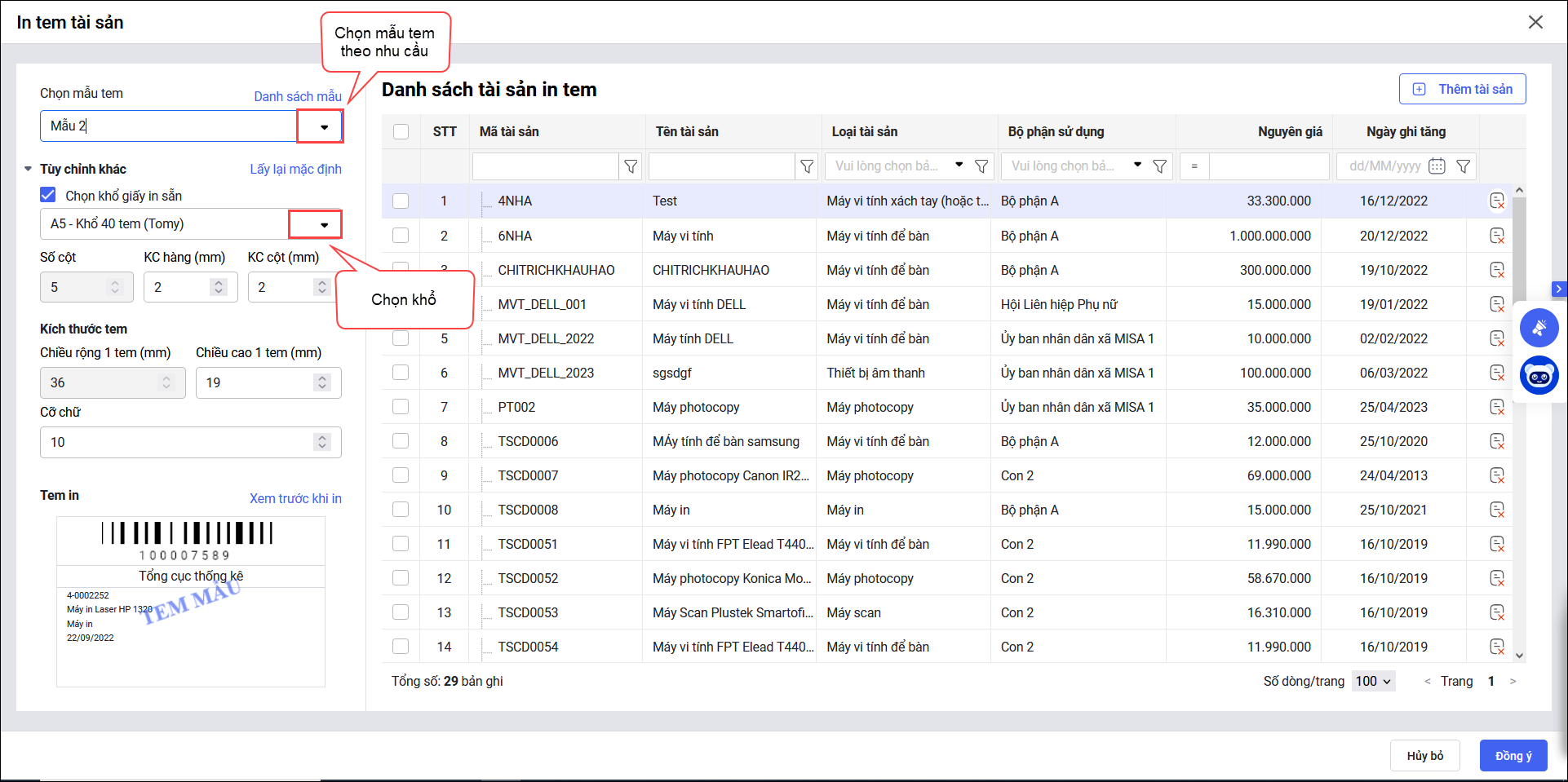The height and width of the screenshot is (782, 1568).
Task: Select checkbox for asset PT002 row
Action: click(x=401, y=407)
